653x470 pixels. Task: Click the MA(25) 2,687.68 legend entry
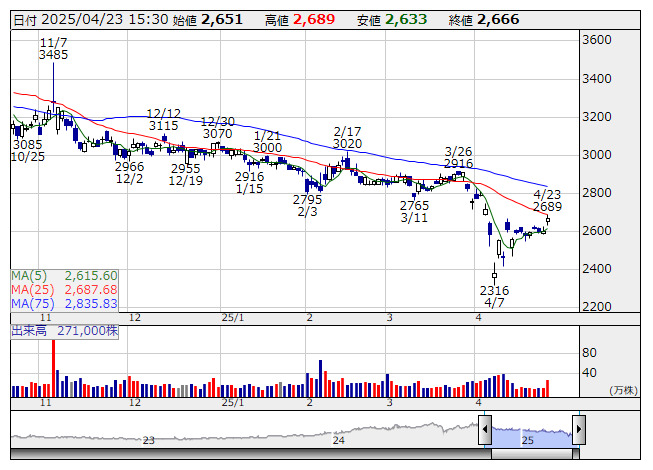point(65,289)
